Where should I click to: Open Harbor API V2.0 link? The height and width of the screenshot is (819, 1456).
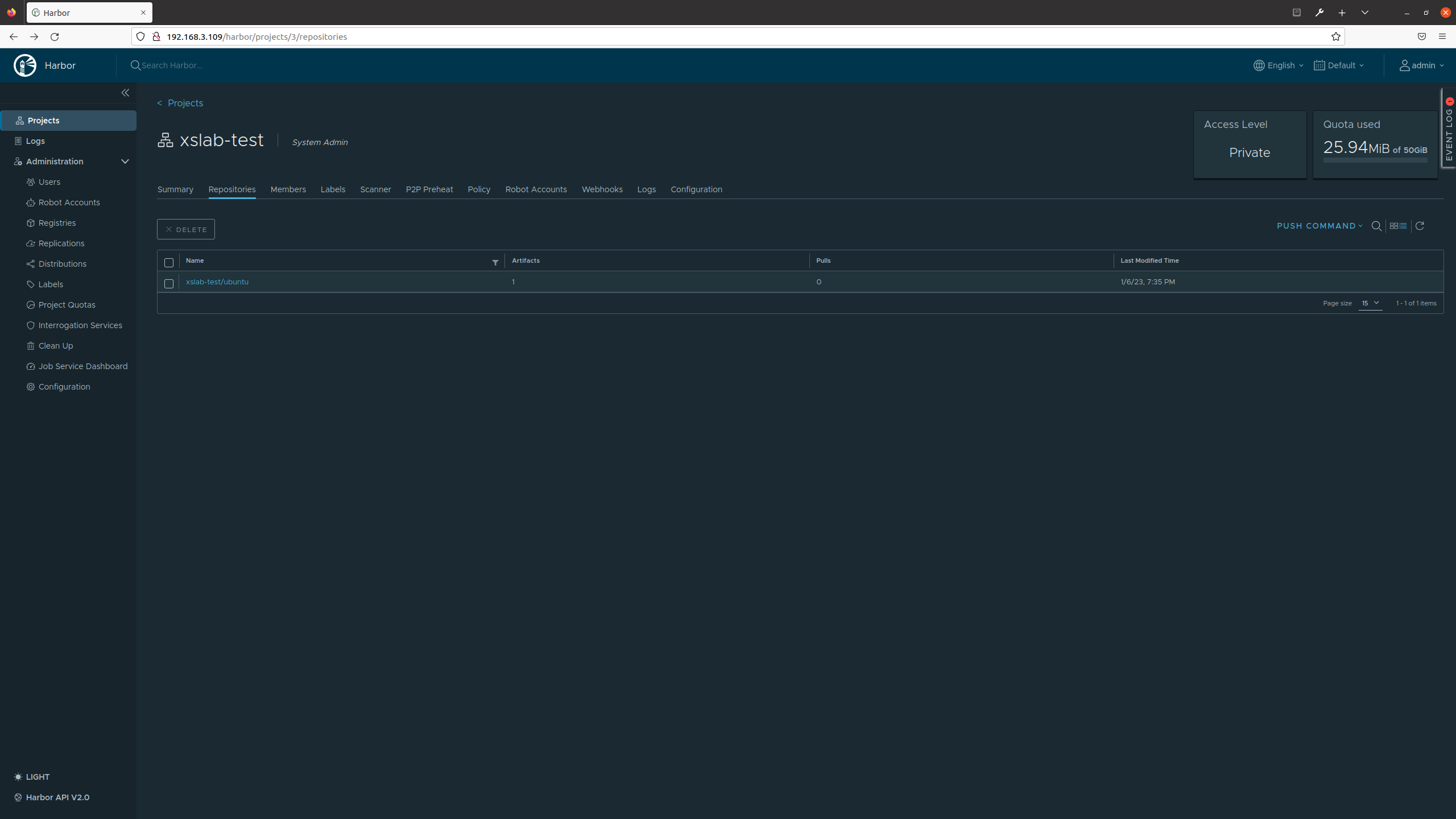pos(52,797)
